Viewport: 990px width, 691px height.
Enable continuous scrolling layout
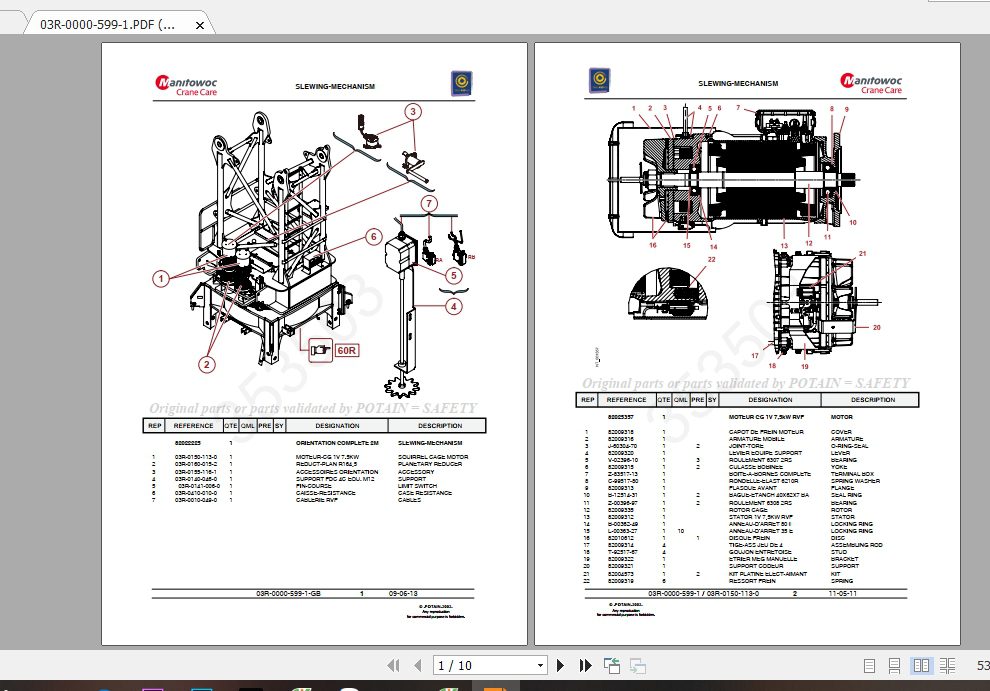click(x=895, y=665)
